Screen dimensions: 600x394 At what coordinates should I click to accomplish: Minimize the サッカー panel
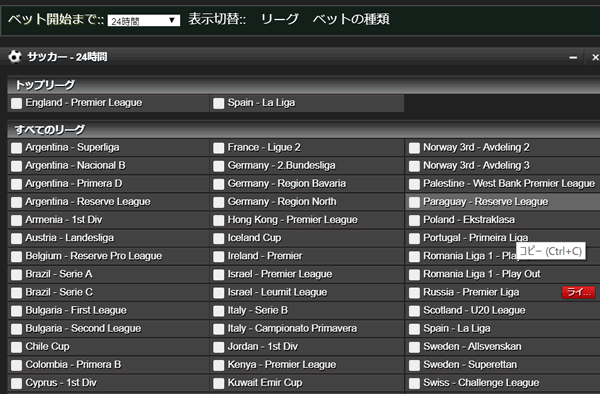573,57
